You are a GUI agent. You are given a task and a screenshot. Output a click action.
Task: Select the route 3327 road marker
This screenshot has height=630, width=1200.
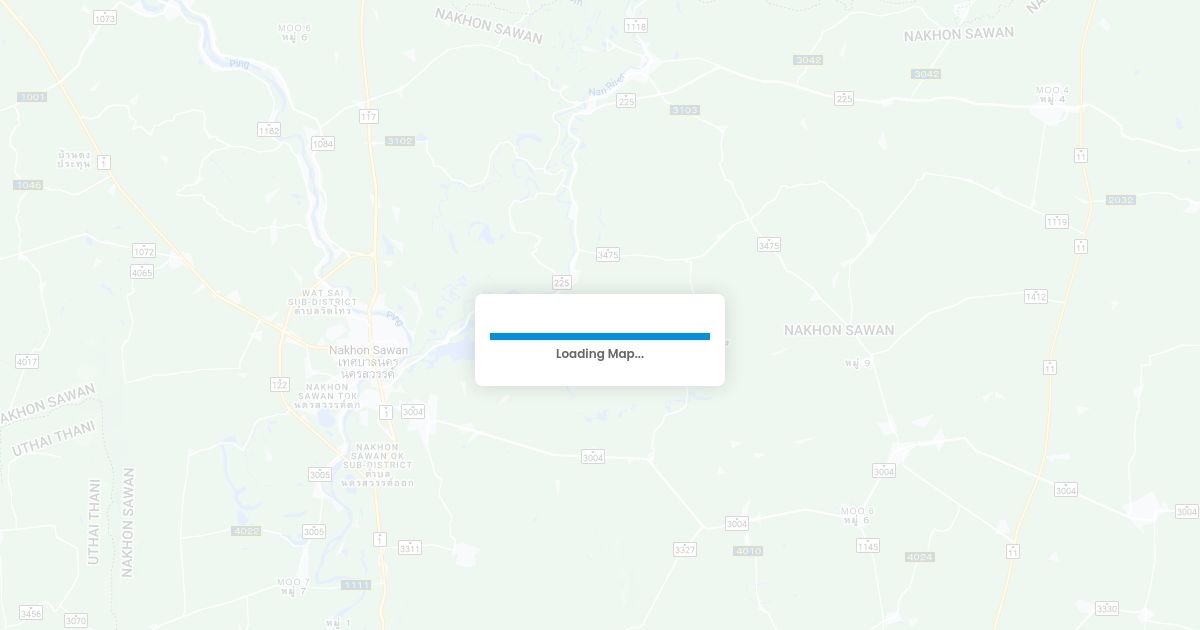coord(684,550)
